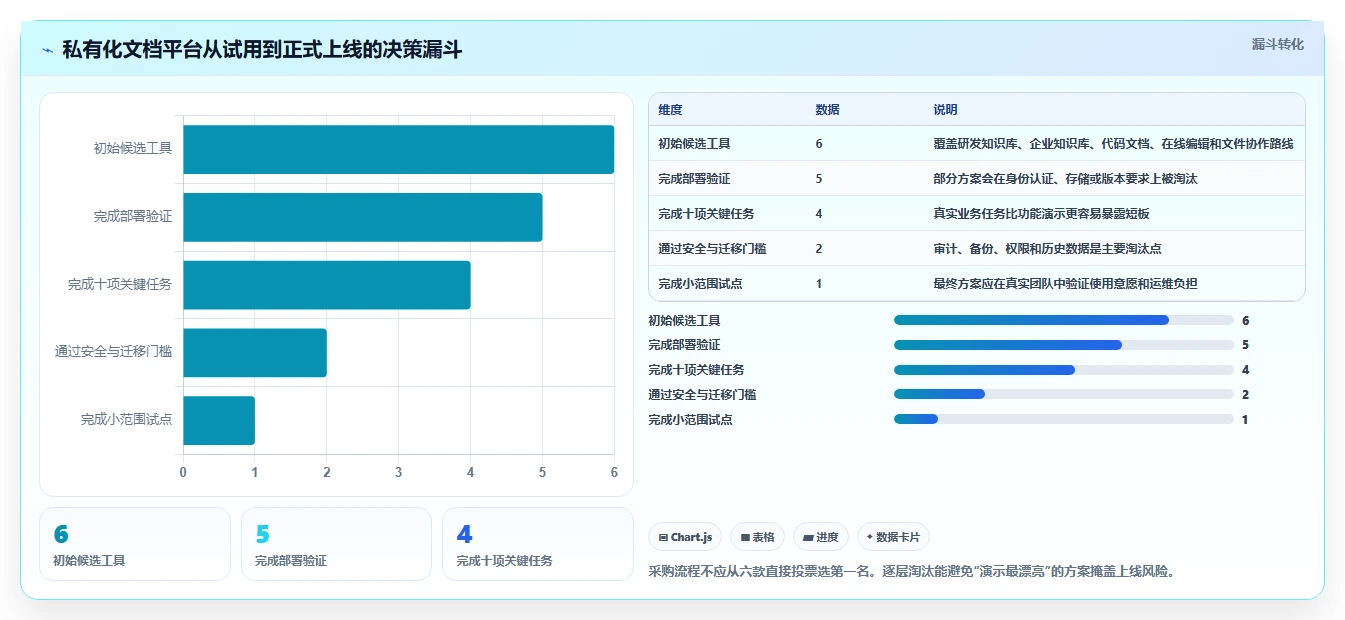Click the 完成十项关键任务 progress bar
The image size is (1345, 620).
coord(1063,370)
